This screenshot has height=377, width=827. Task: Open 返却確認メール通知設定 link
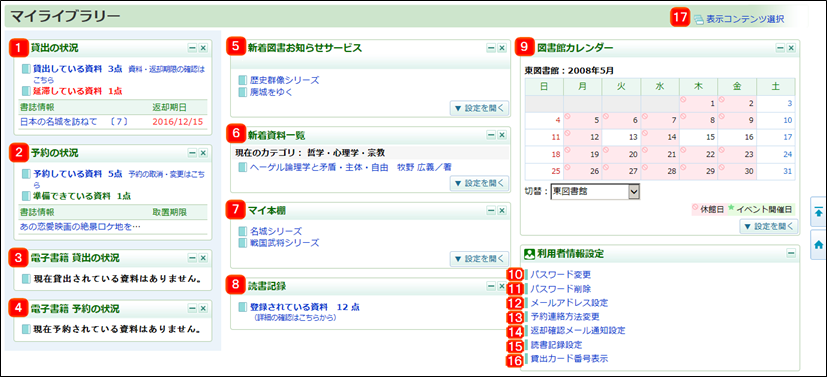point(578,331)
